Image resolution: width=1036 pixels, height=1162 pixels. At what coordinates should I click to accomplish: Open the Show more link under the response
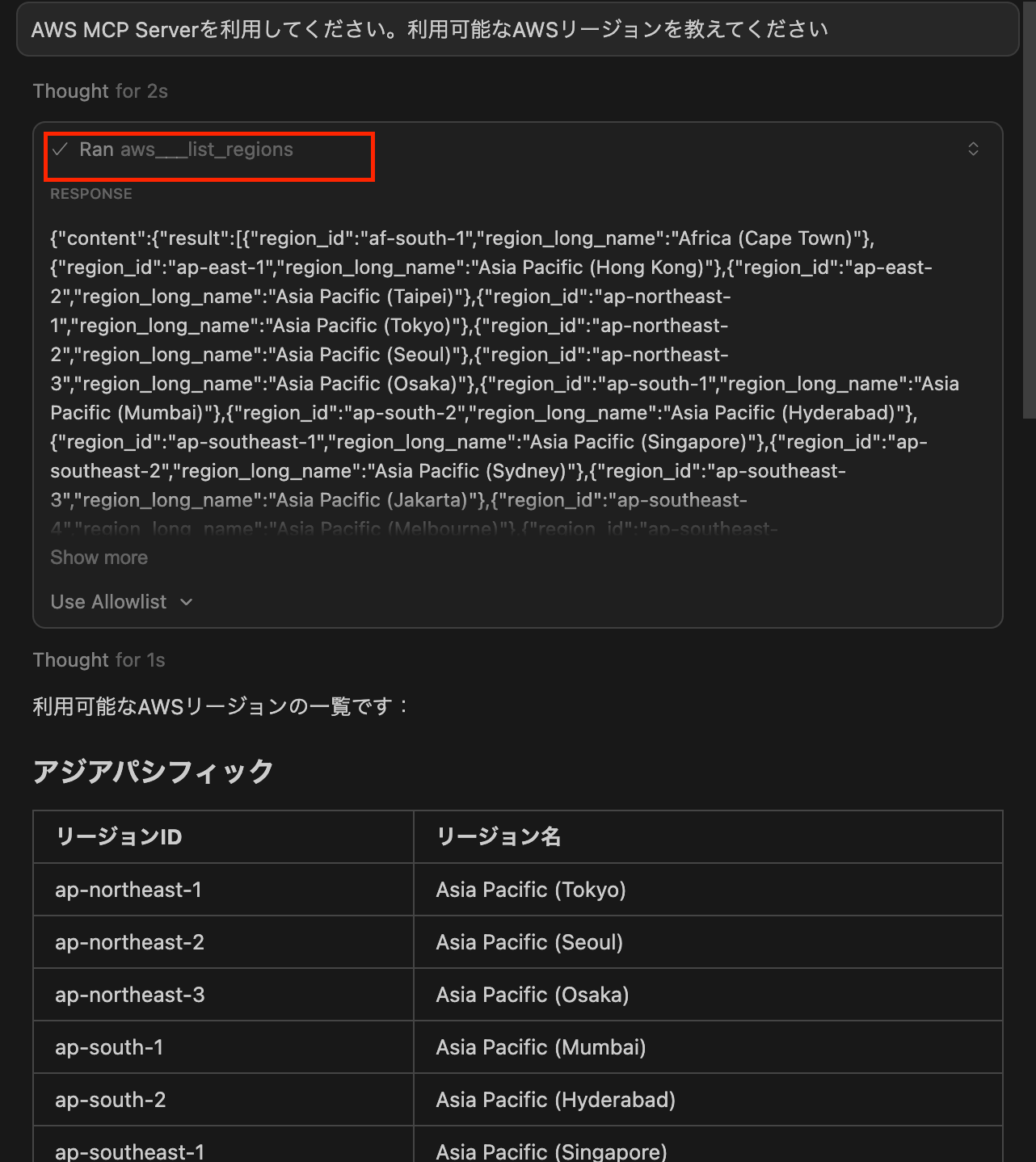(x=99, y=558)
